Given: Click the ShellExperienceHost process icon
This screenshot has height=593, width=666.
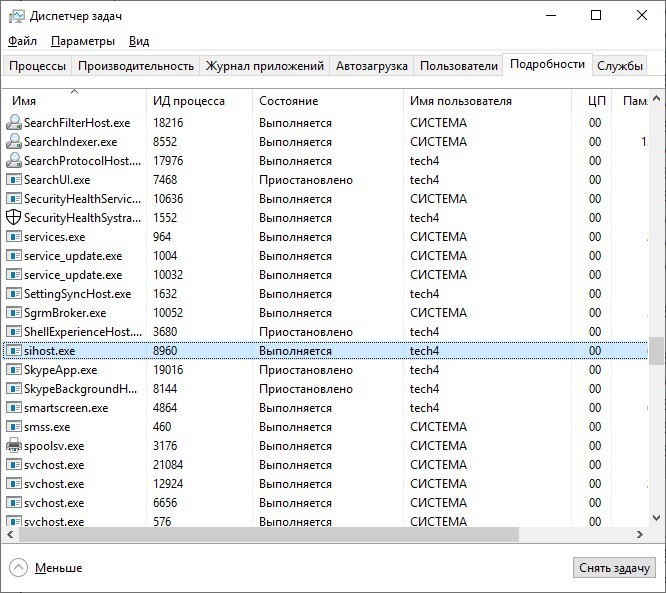Looking at the screenshot, I should coord(14,332).
